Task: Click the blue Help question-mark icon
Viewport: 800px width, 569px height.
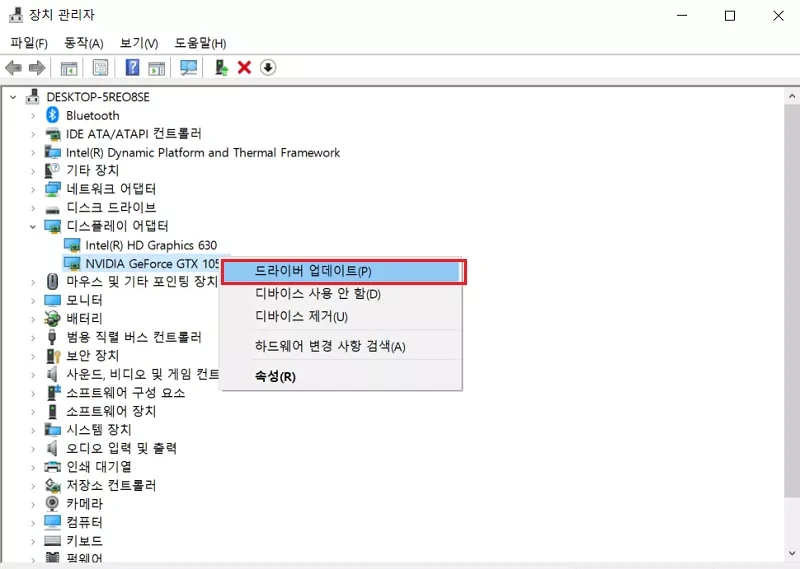Action: point(132,67)
